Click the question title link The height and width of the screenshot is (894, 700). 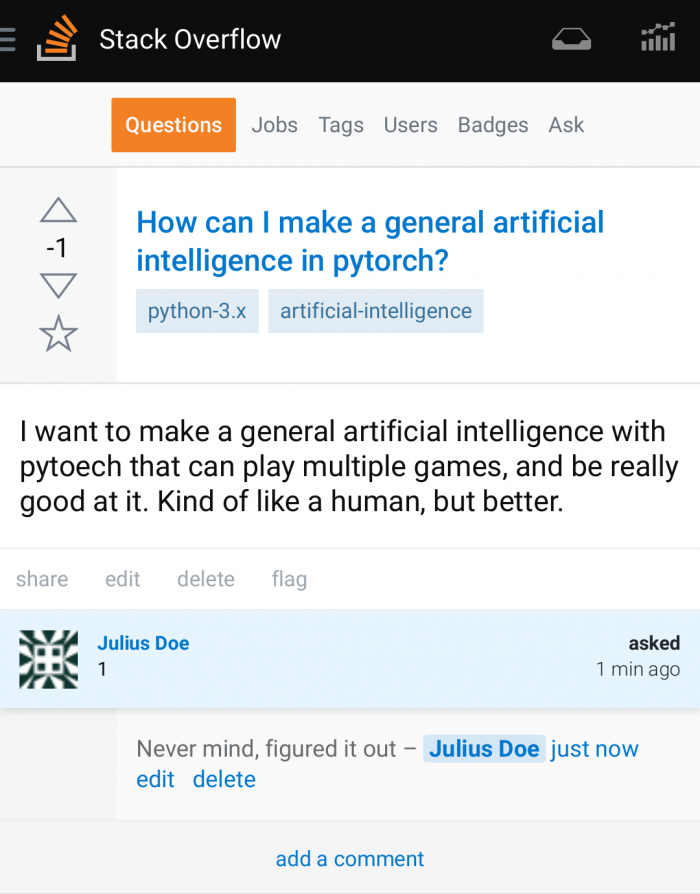370,241
